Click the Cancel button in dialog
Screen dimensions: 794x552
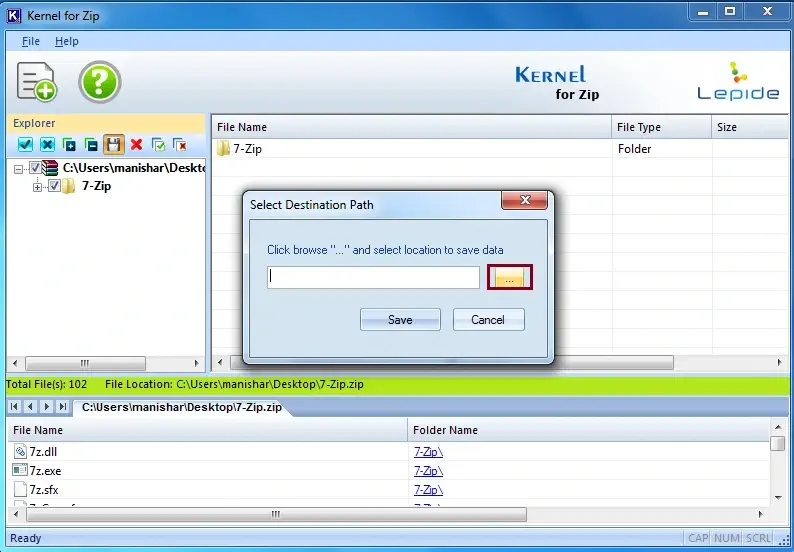coord(488,320)
